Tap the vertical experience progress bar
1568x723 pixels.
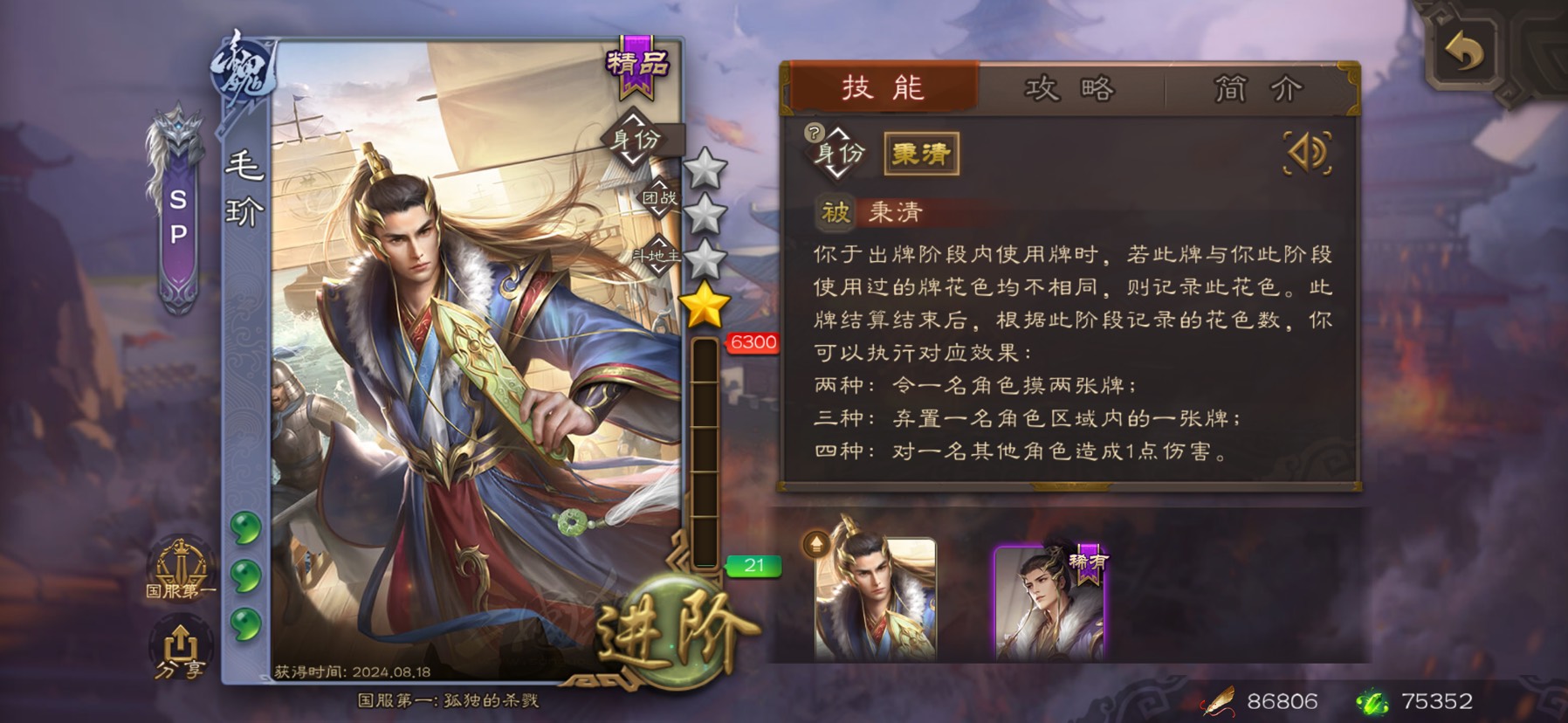[704, 452]
